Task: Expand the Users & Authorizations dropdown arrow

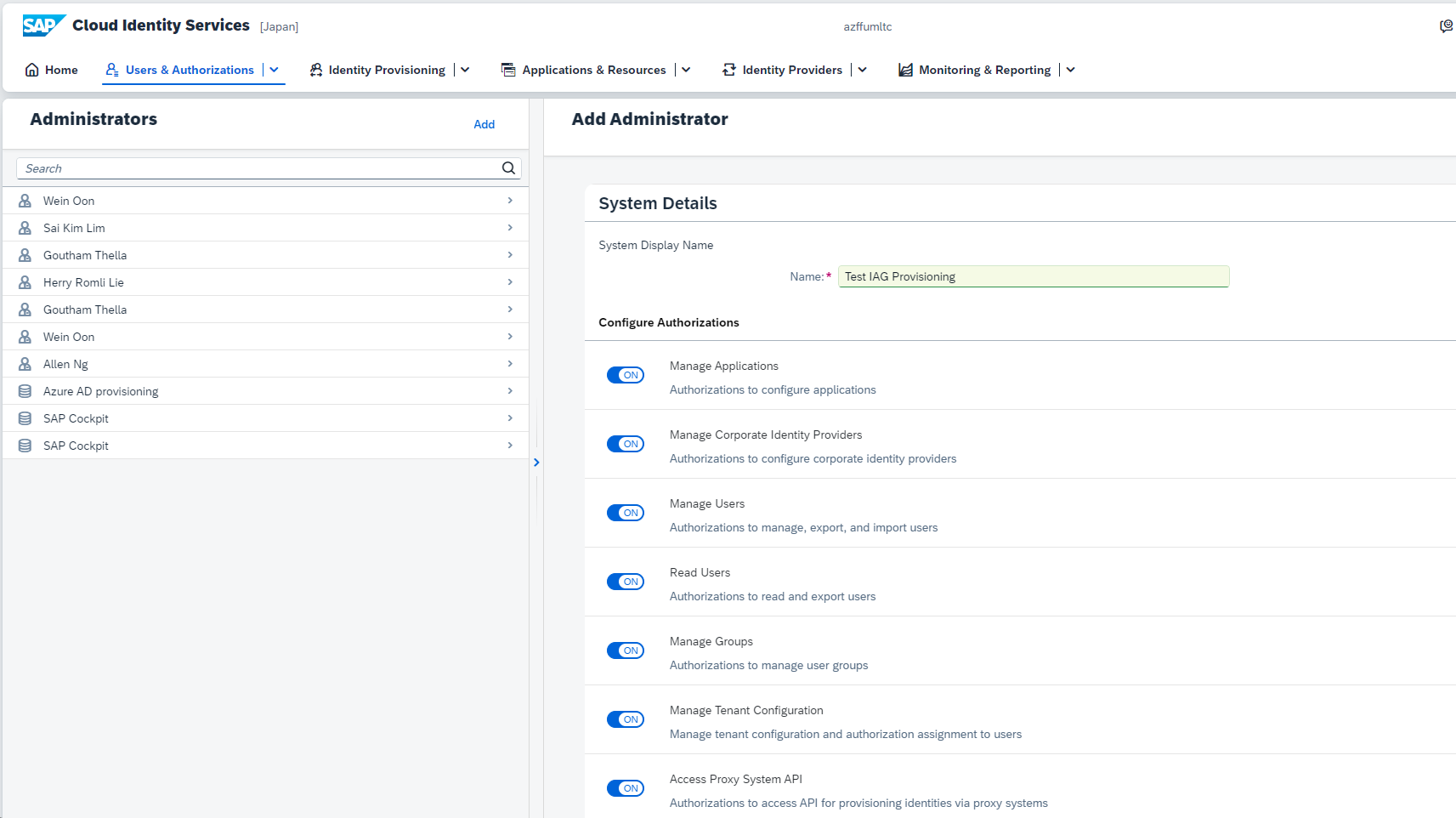Action: [x=275, y=70]
